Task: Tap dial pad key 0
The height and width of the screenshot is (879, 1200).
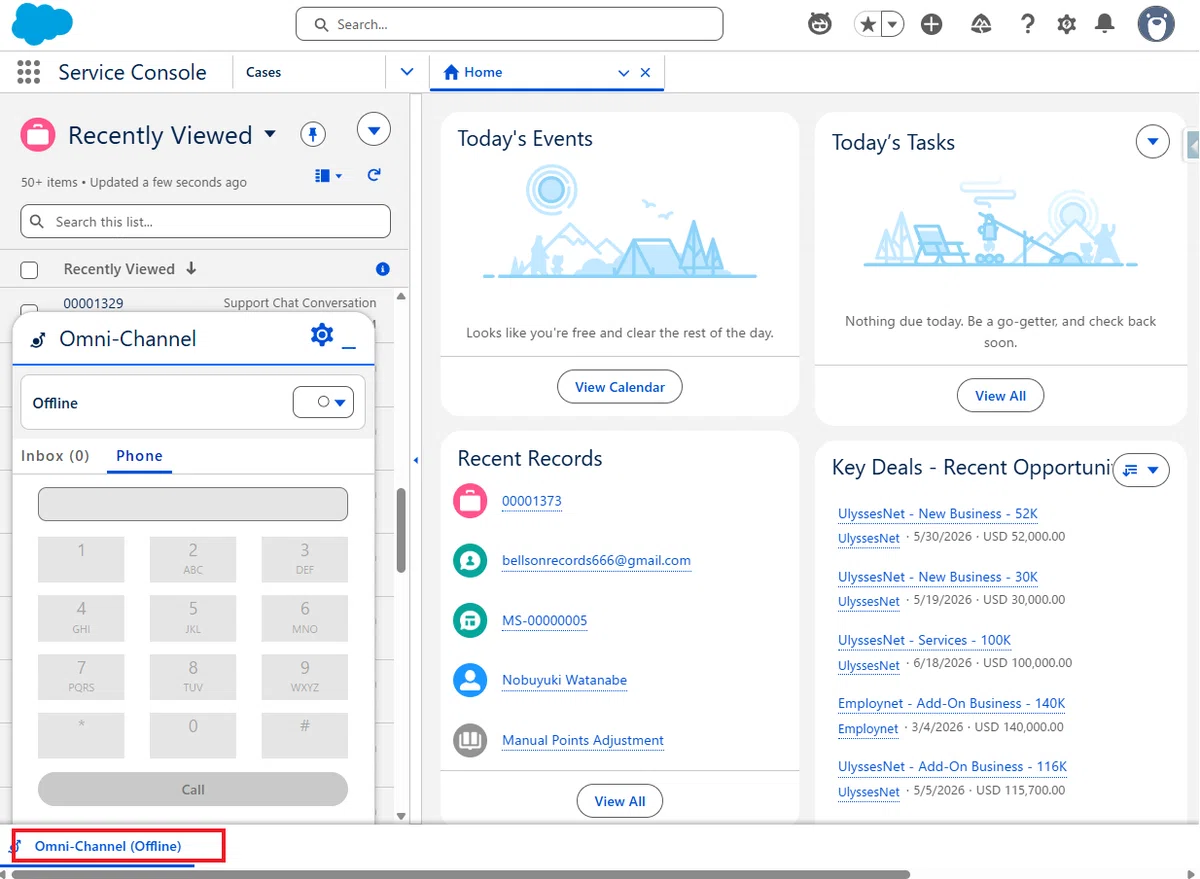Action: coord(193,735)
